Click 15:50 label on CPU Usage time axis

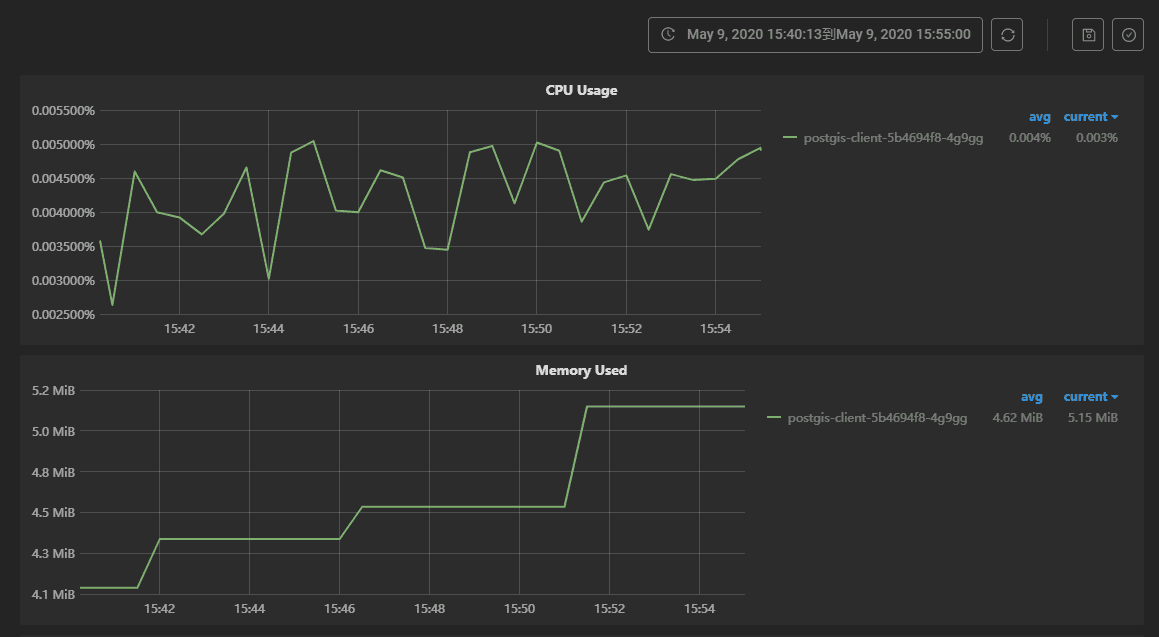tap(537, 328)
